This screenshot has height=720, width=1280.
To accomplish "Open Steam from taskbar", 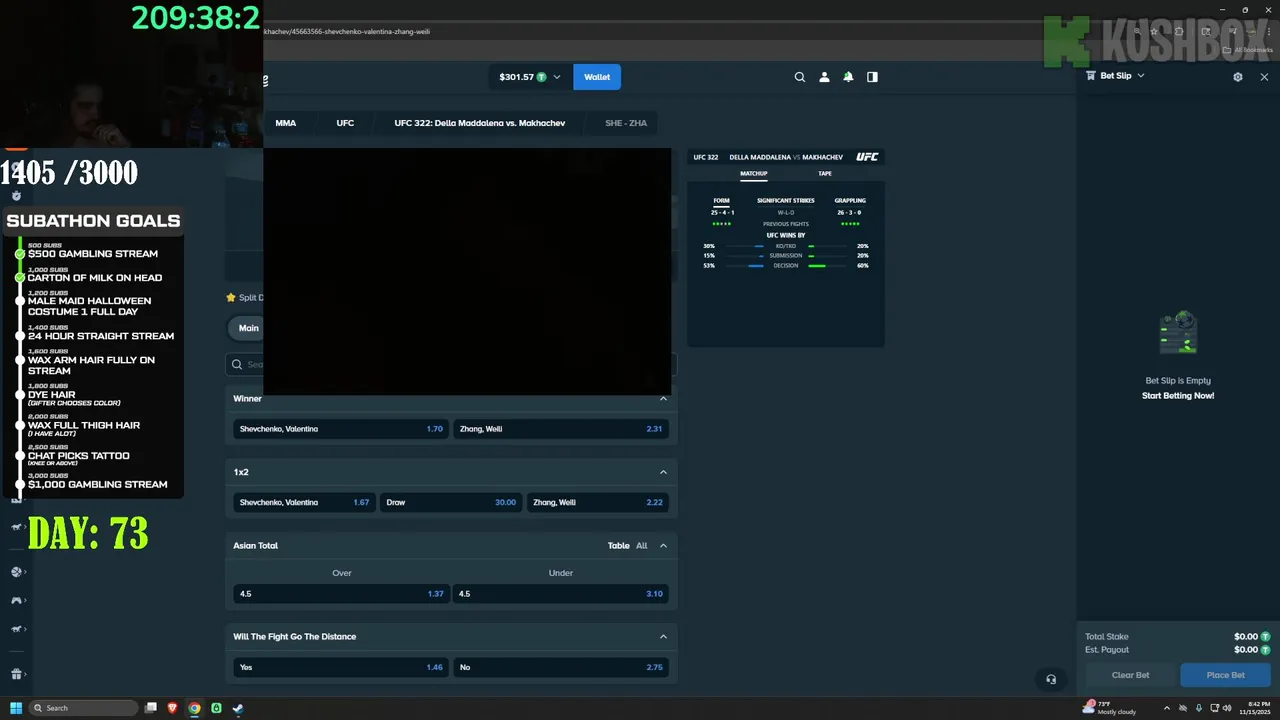I will pos(238,708).
